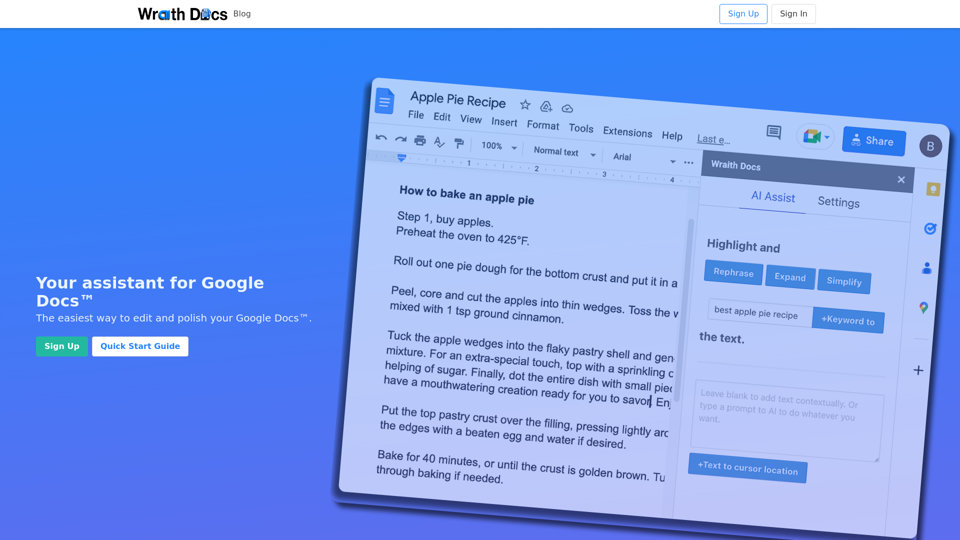Click the account avatar B
This screenshot has width=960, height=540.
coord(930,146)
